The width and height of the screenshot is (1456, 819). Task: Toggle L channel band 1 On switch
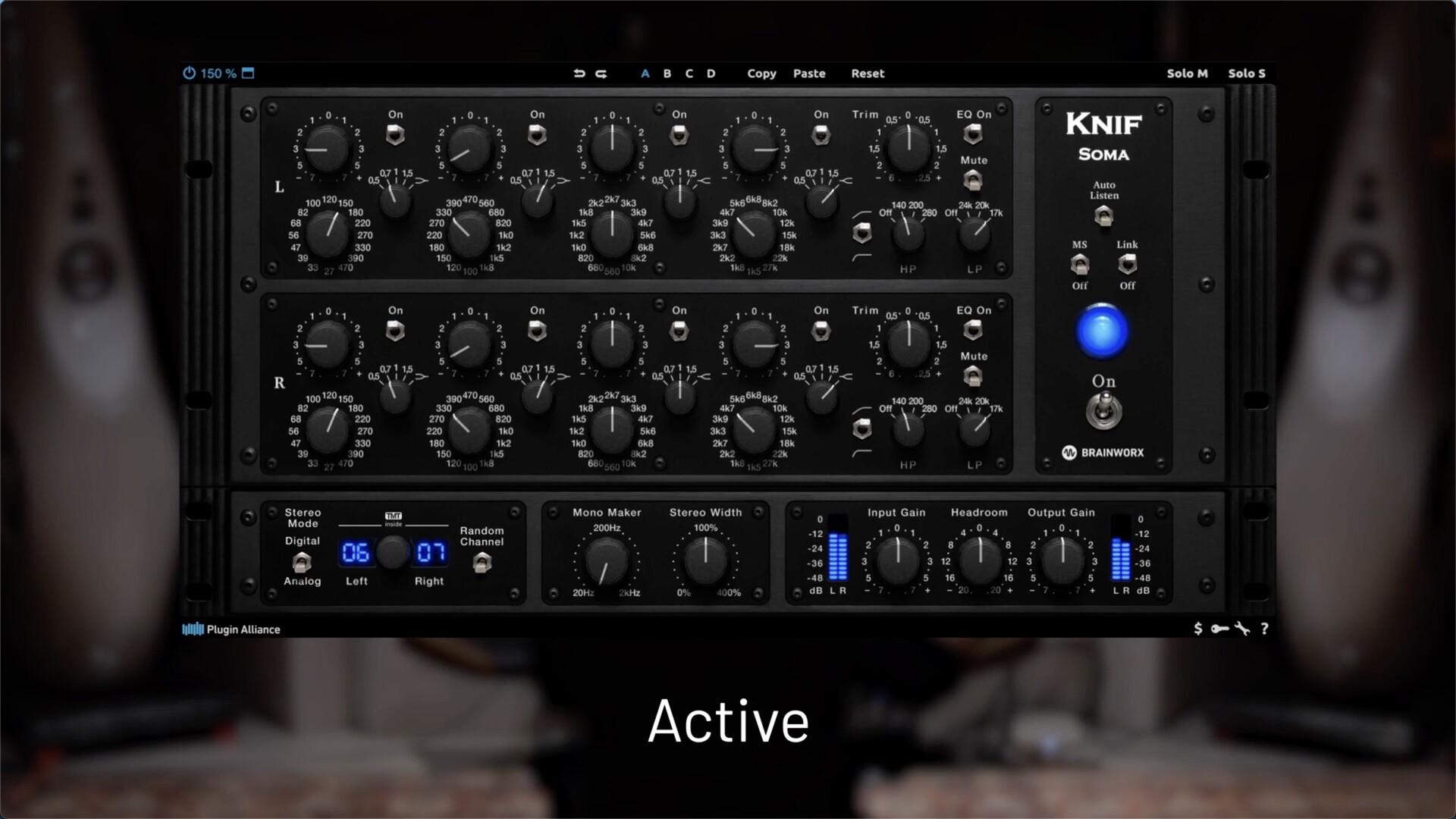click(x=395, y=135)
